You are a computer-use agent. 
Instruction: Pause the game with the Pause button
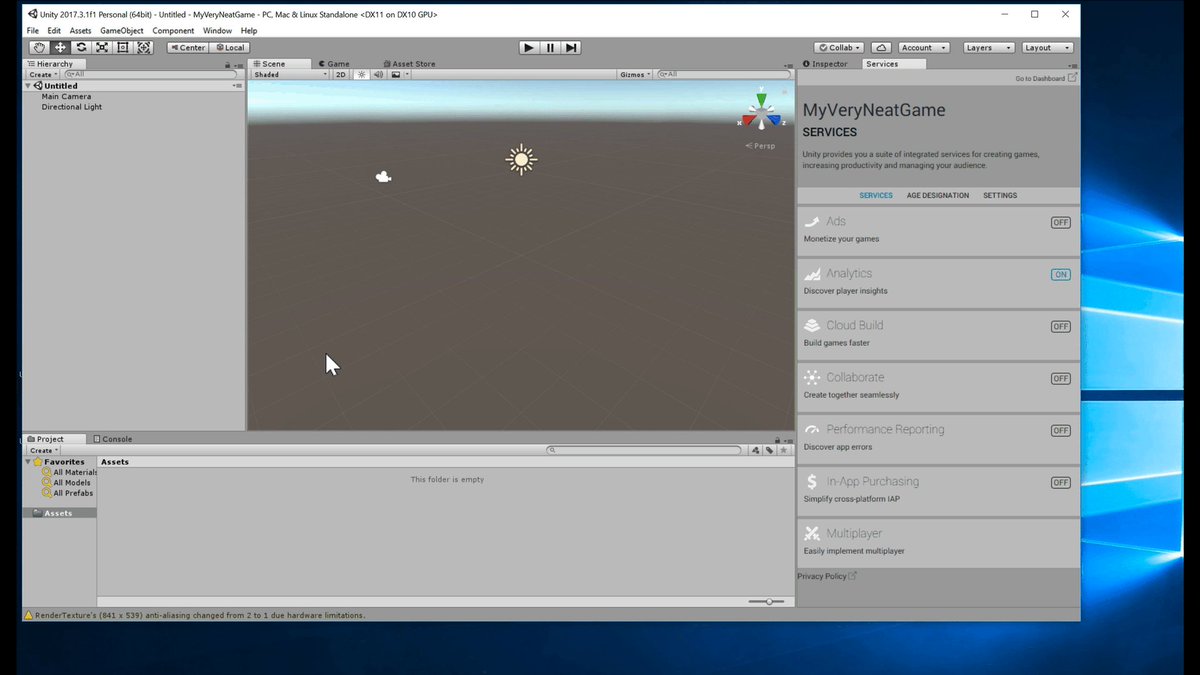[550, 47]
